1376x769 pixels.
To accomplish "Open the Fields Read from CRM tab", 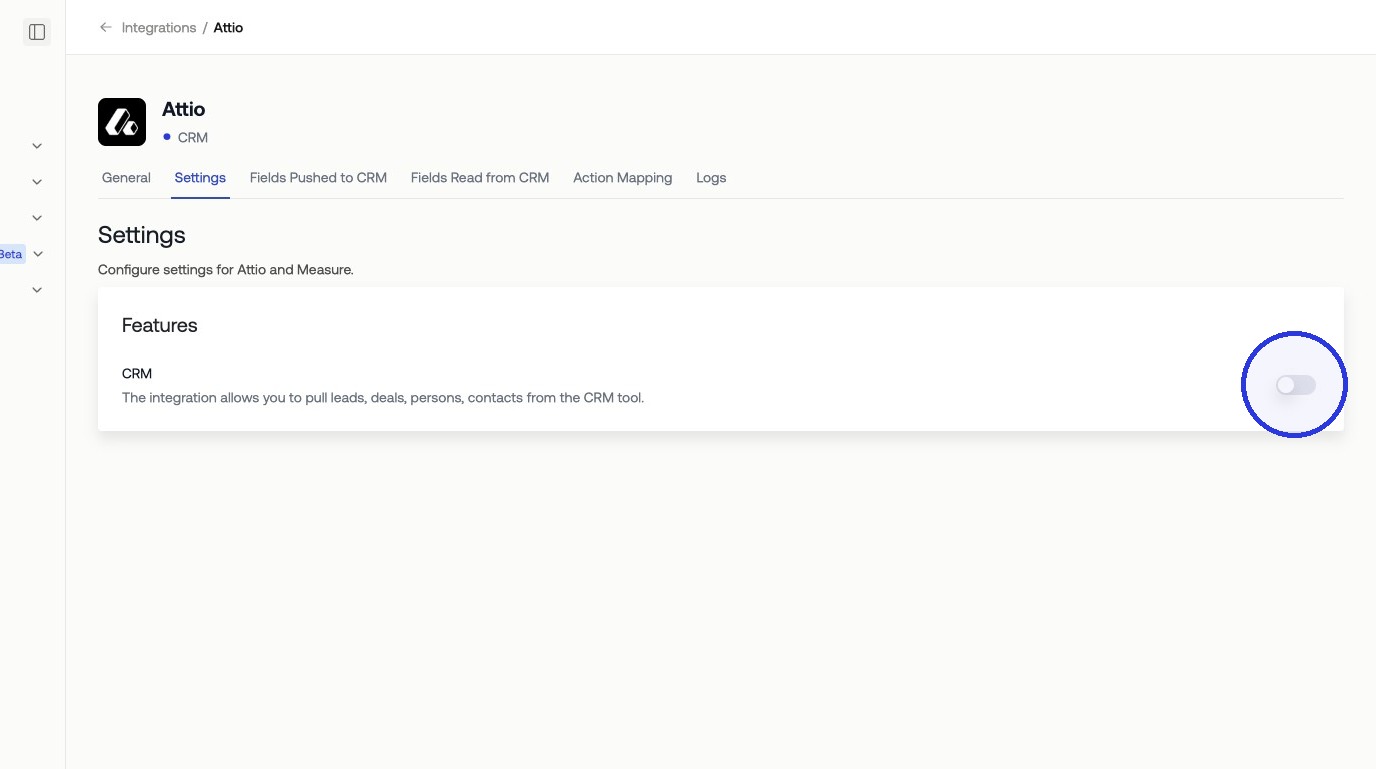I will coord(480,178).
